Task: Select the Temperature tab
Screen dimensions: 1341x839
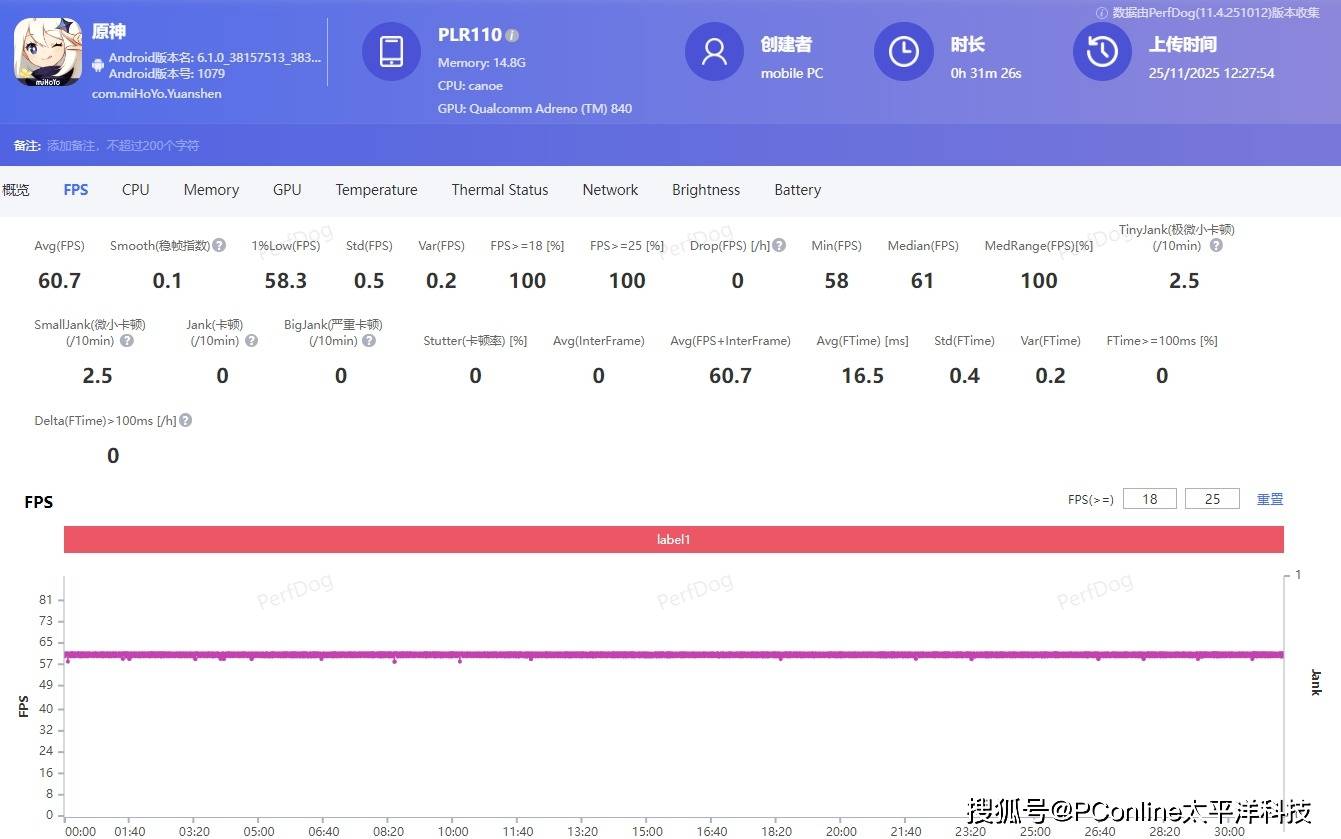Action: click(376, 190)
